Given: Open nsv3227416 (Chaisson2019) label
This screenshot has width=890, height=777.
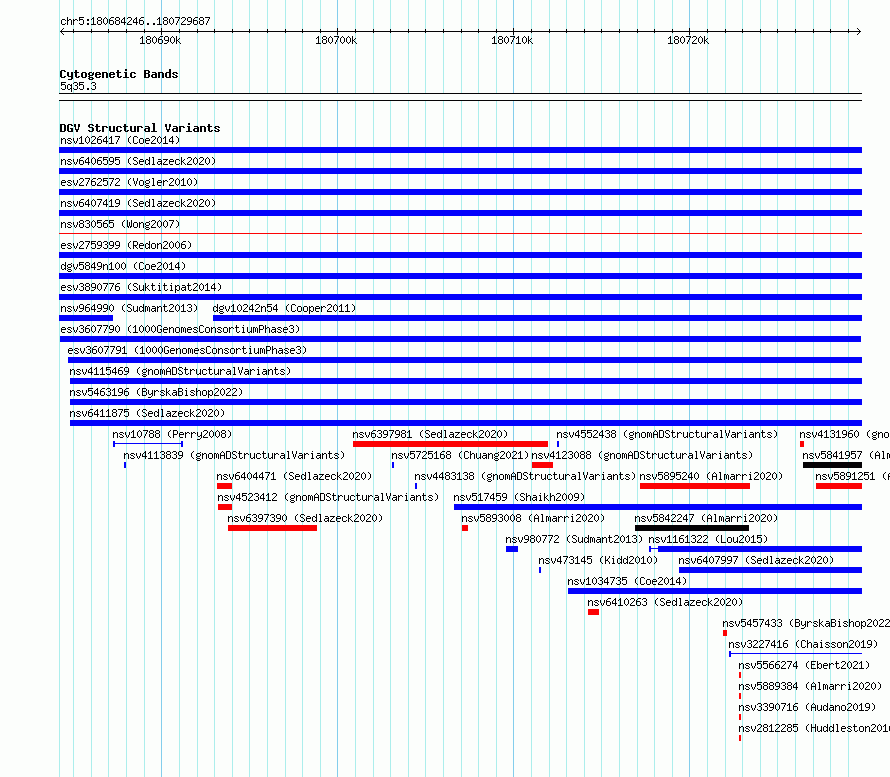Looking at the screenshot, I should [x=803, y=644].
